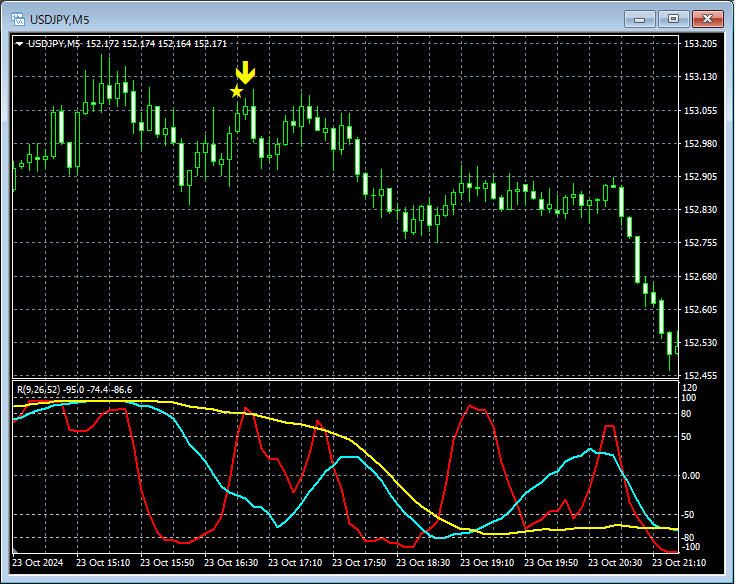Click the chart title bar text USDJPY,M5
Viewport: 736px width, 584px height.
59,20
